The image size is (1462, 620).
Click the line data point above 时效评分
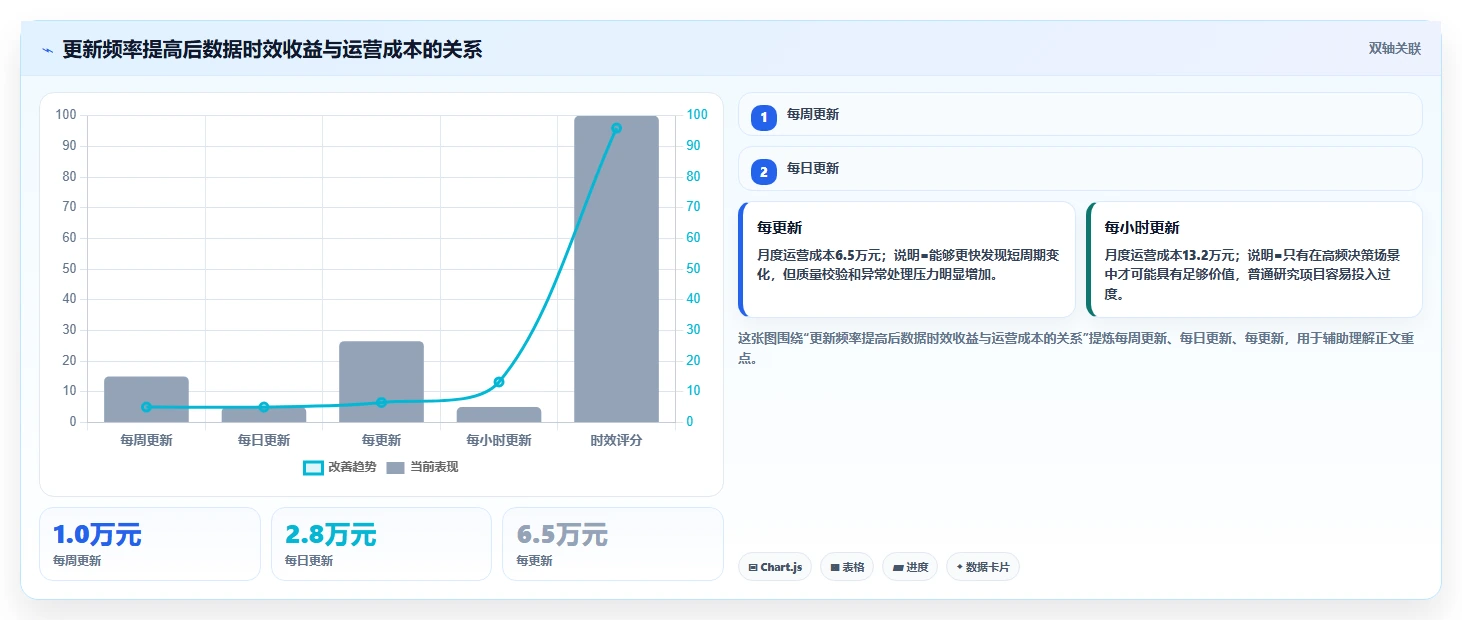616,128
